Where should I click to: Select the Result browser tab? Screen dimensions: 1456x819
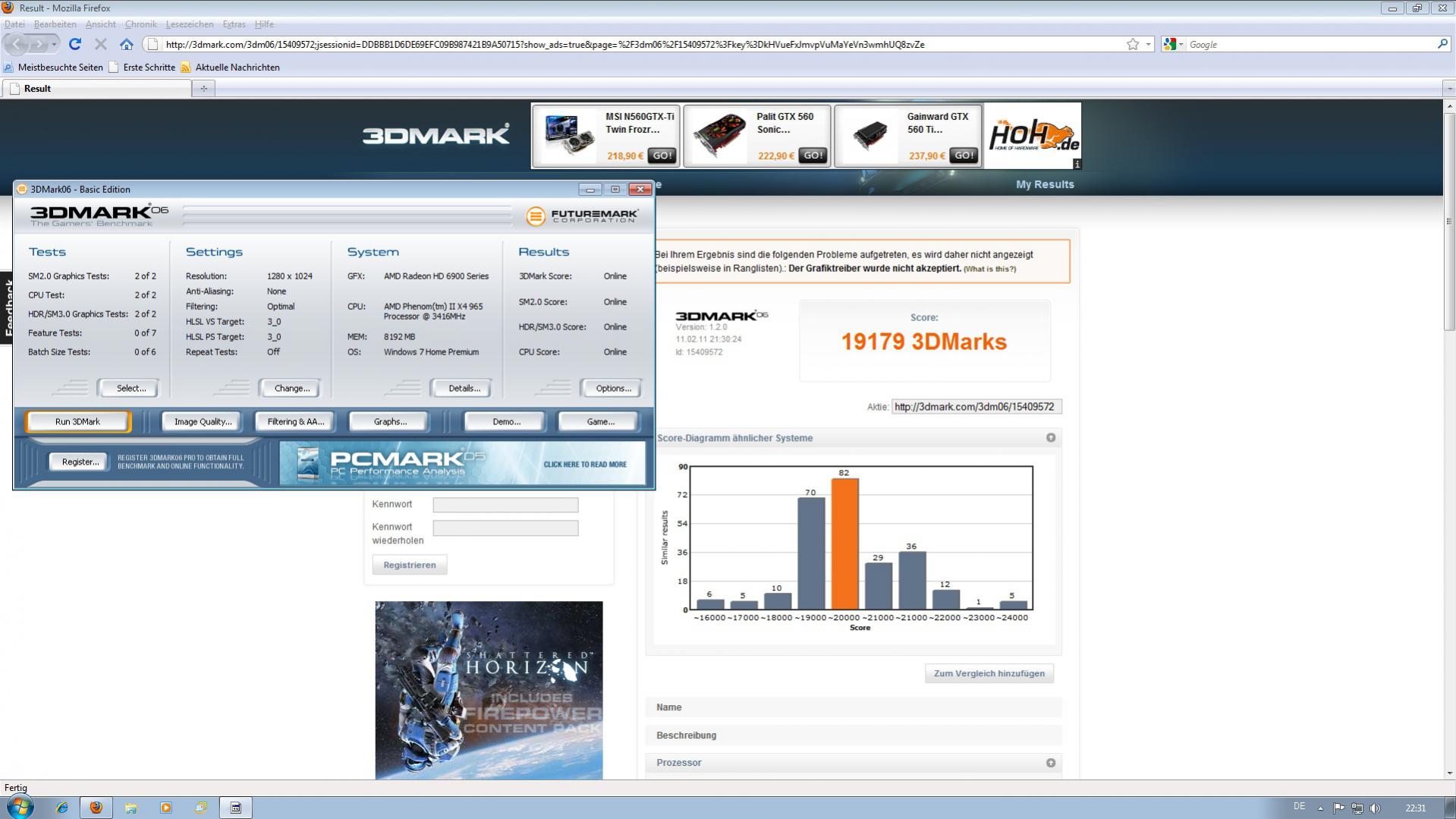coord(97,89)
